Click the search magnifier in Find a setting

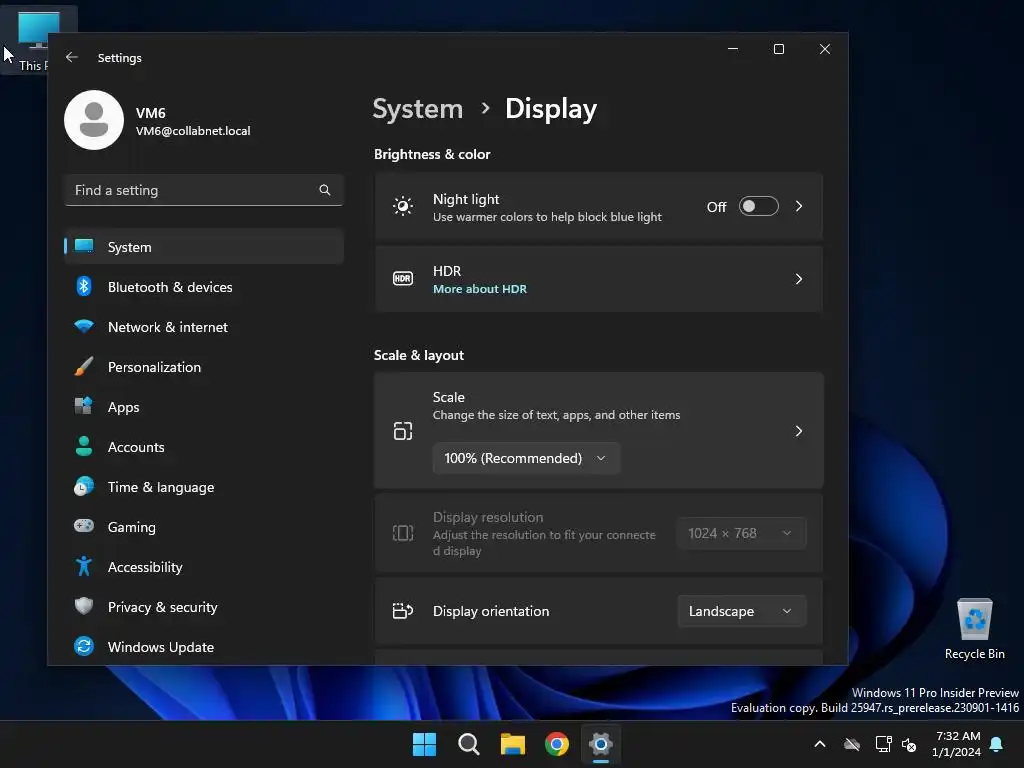click(325, 190)
